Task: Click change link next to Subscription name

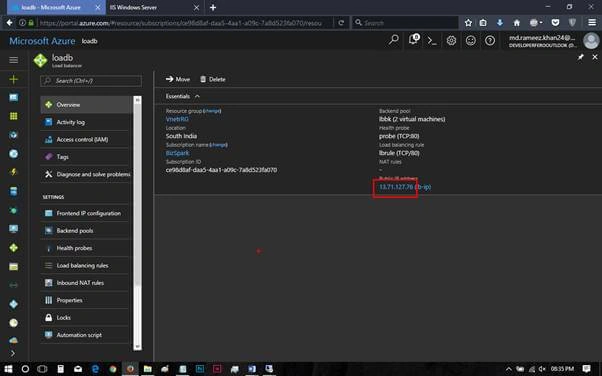Action: [218, 145]
